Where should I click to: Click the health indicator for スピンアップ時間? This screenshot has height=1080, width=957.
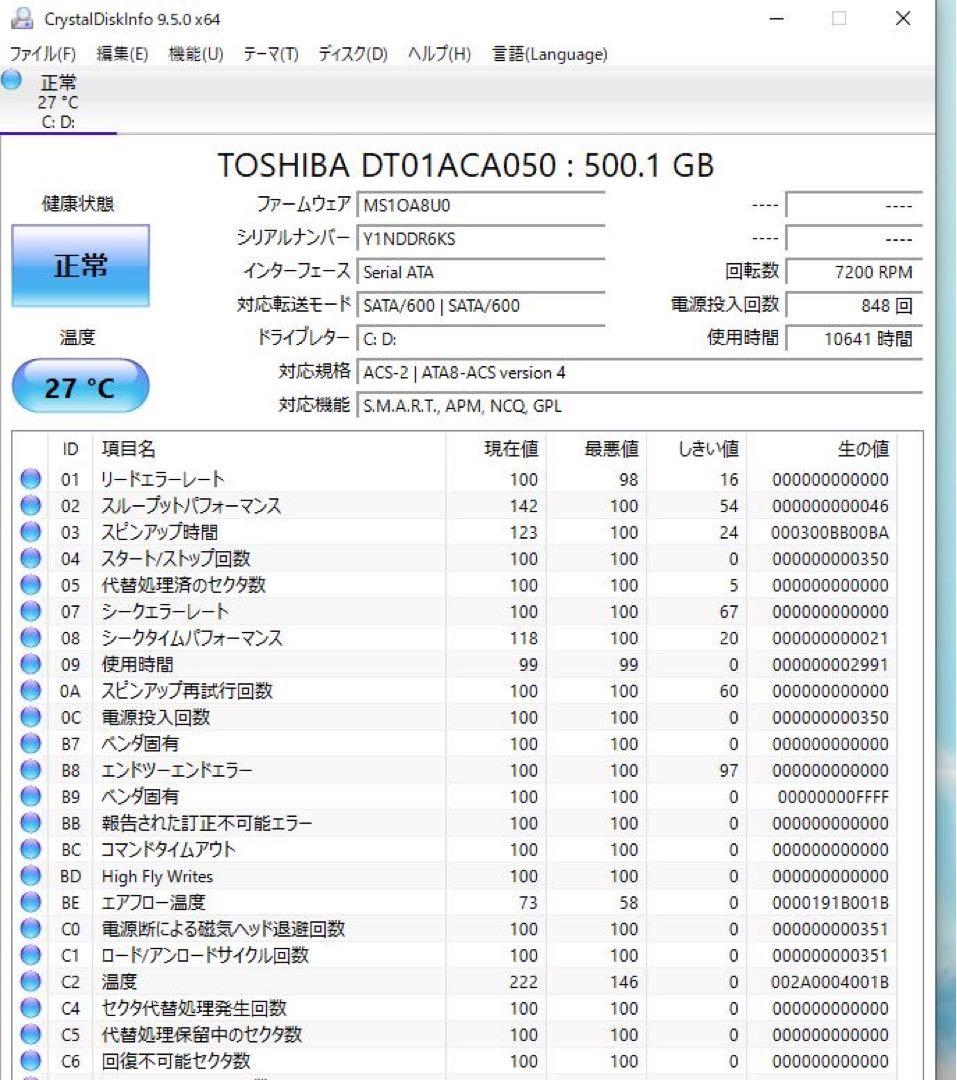(29, 532)
